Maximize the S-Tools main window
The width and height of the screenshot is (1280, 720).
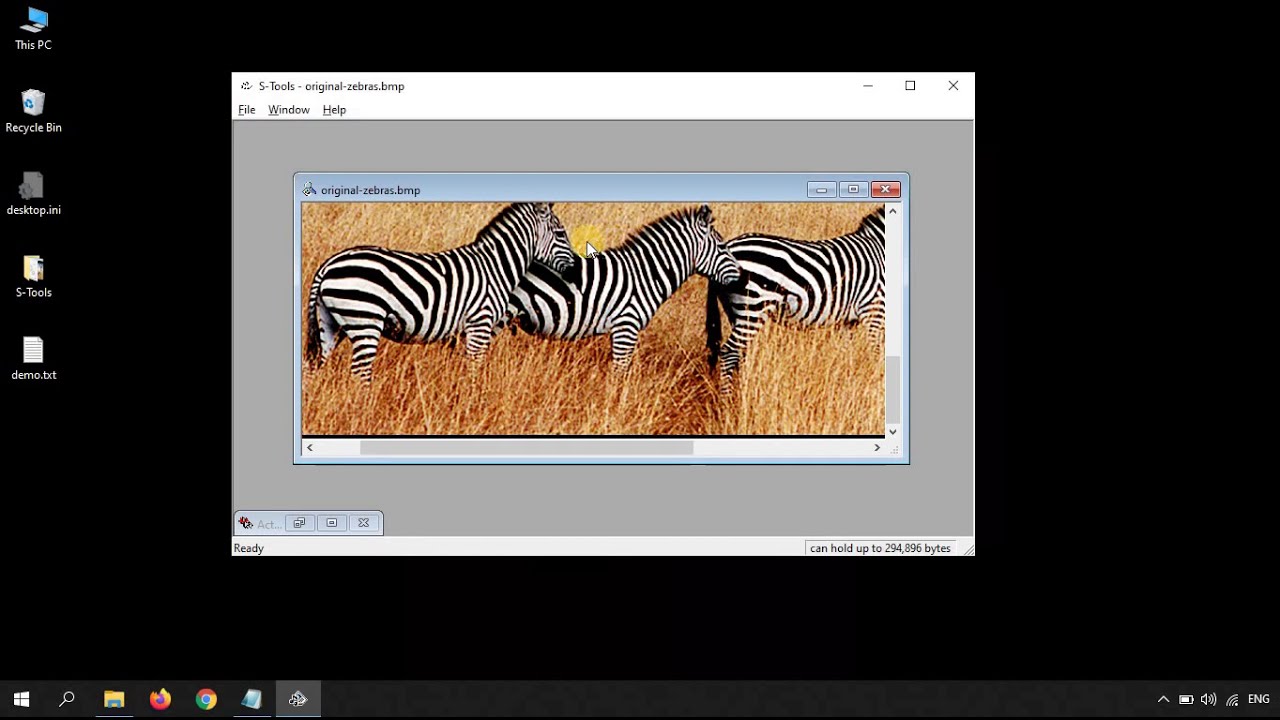910,86
